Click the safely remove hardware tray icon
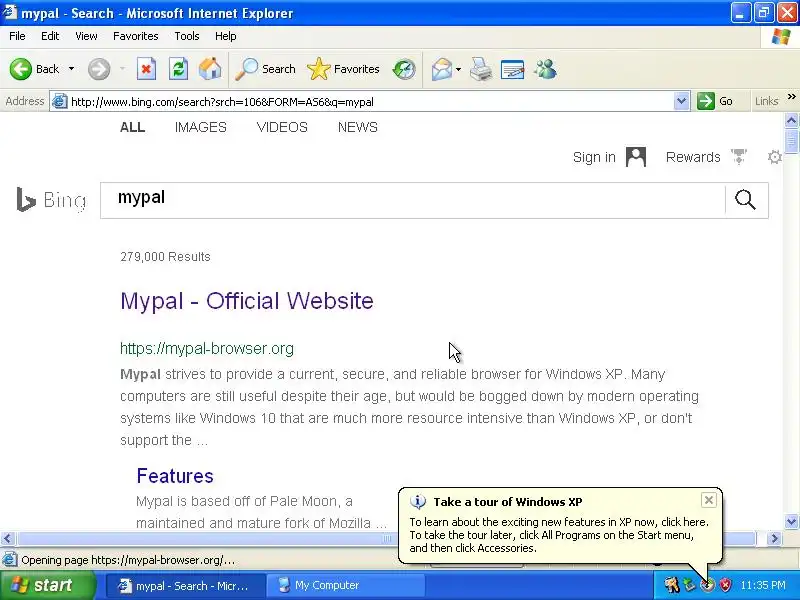Image resolution: width=800 pixels, height=600 pixels. coord(690,585)
